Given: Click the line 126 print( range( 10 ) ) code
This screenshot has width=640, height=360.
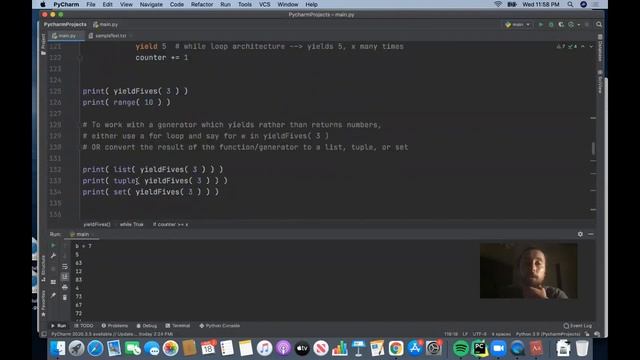Looking at the screenshot, I should pos(127,102).
